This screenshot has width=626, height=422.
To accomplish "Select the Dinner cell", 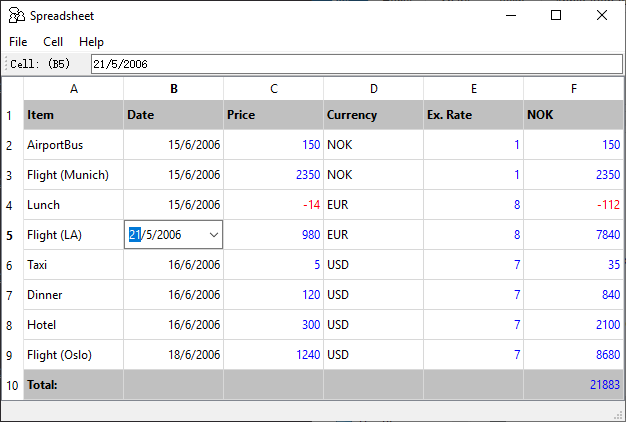I will click(73, 295).
